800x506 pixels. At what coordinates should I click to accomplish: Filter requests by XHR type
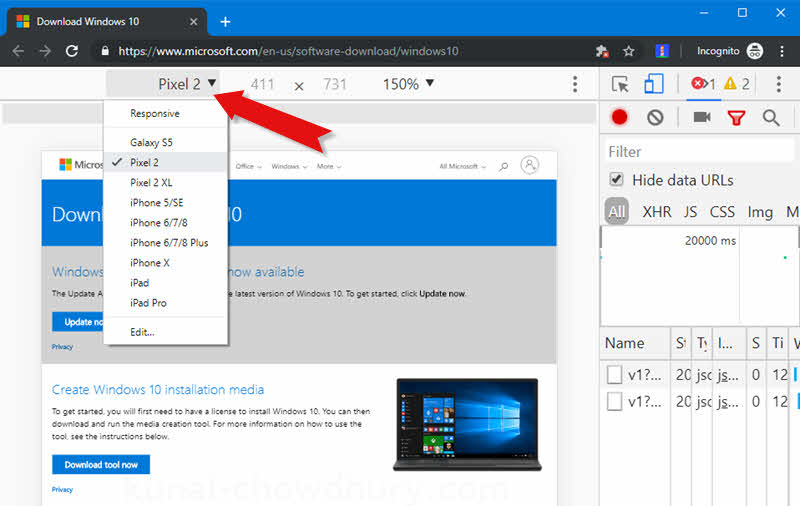(657, 212)
